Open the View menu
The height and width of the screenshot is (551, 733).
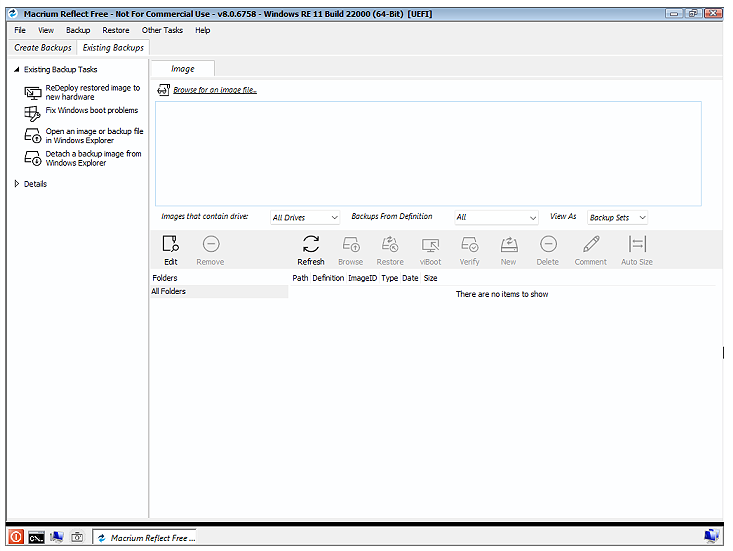point(46,30)
